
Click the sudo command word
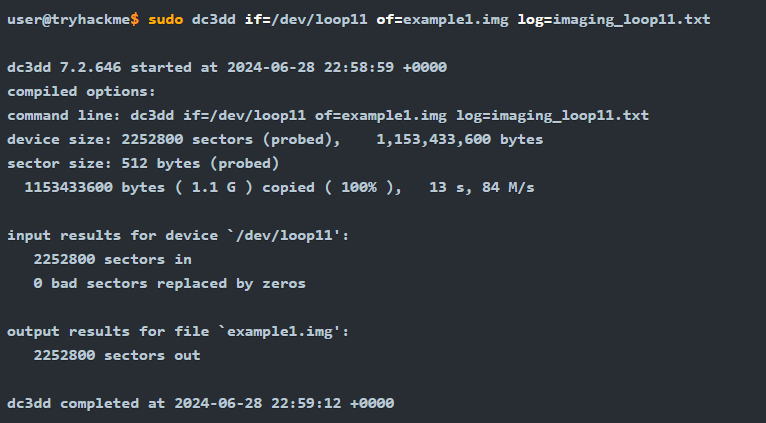pyautogui.click(x=166, y=20)
